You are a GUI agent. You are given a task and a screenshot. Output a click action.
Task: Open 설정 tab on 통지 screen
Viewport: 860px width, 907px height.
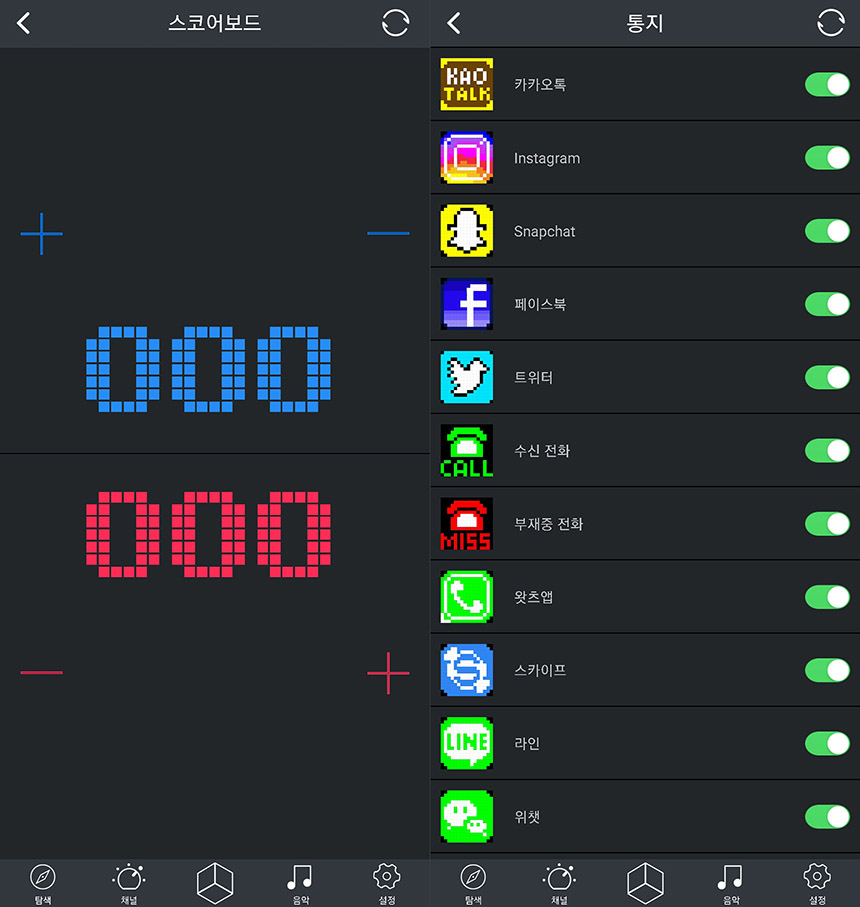pyautogui.click(x=817, y=884)
